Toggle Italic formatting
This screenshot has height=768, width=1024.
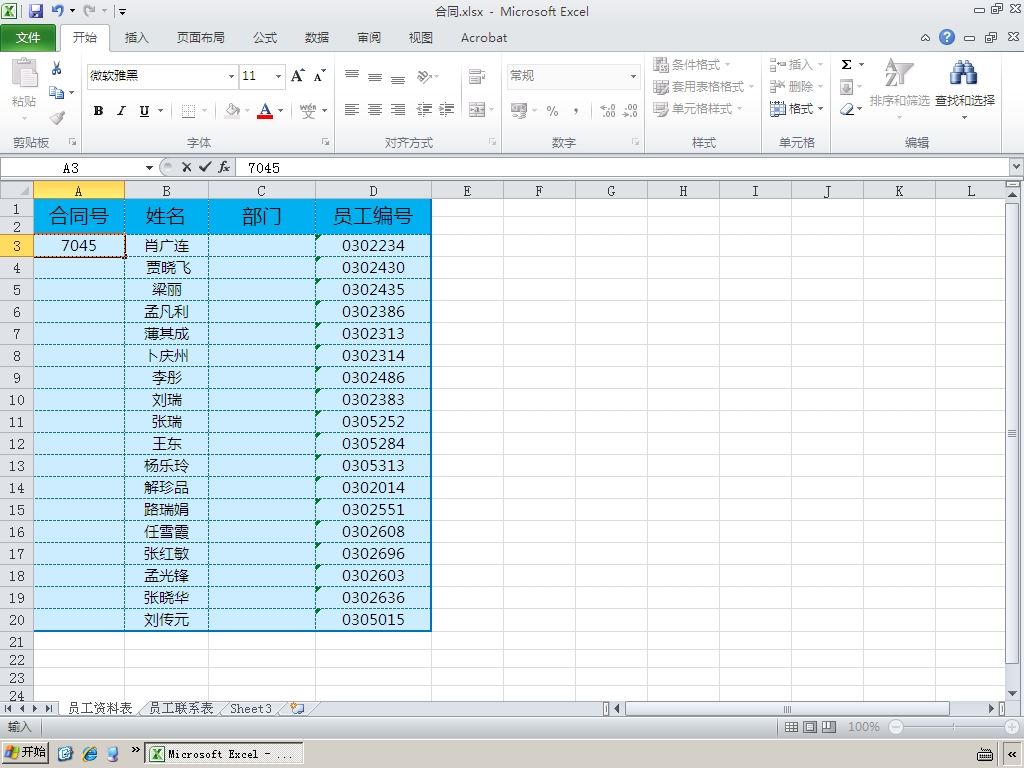pos(121,110)
